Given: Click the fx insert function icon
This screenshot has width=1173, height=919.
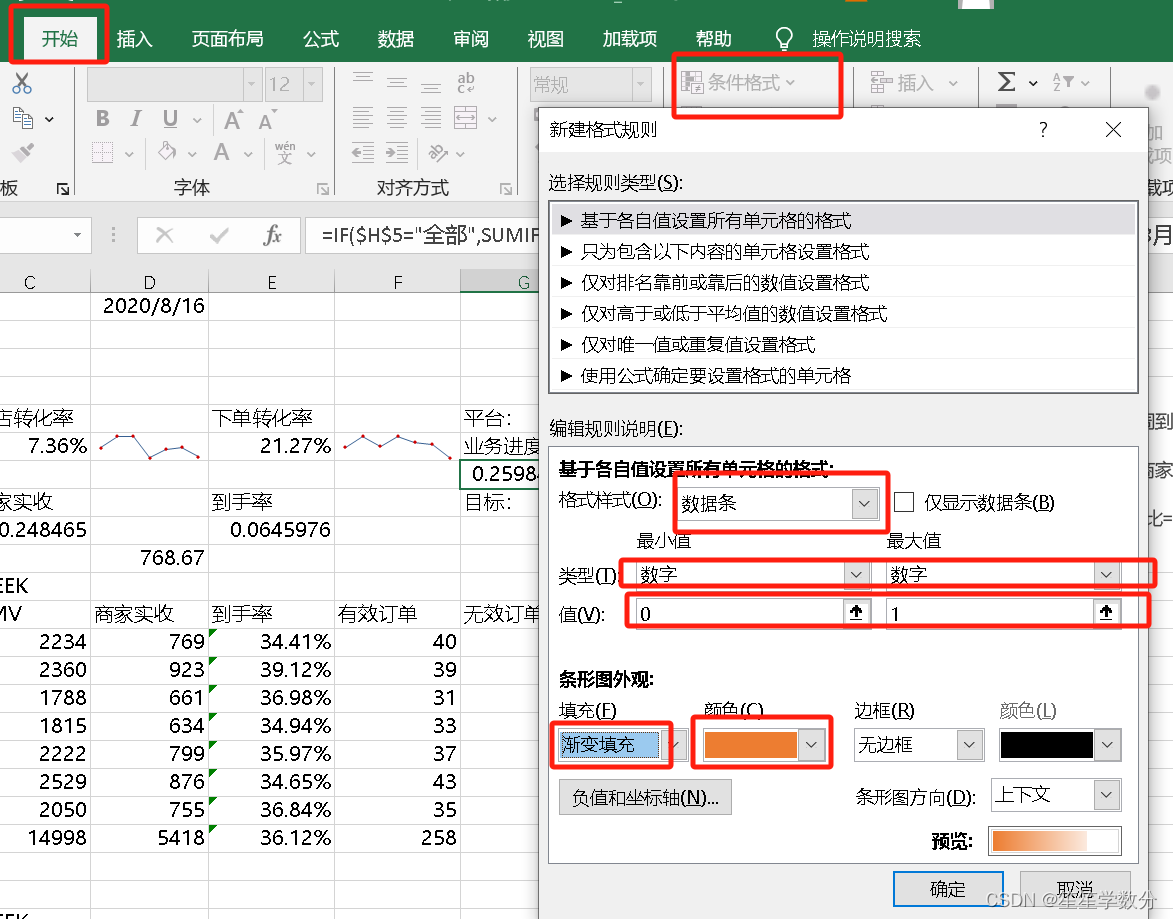Looking at the screenshot, I should [272, 236].
